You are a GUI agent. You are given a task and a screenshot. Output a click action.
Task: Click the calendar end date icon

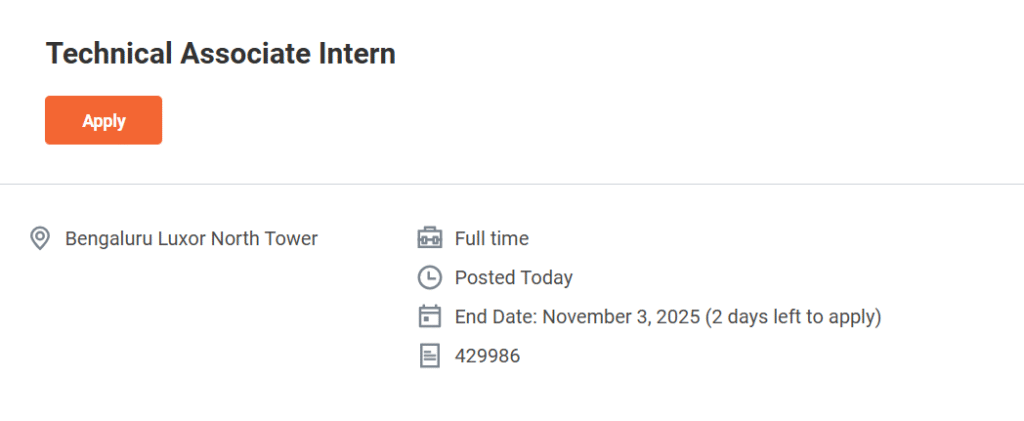click(x=429, y=316)
